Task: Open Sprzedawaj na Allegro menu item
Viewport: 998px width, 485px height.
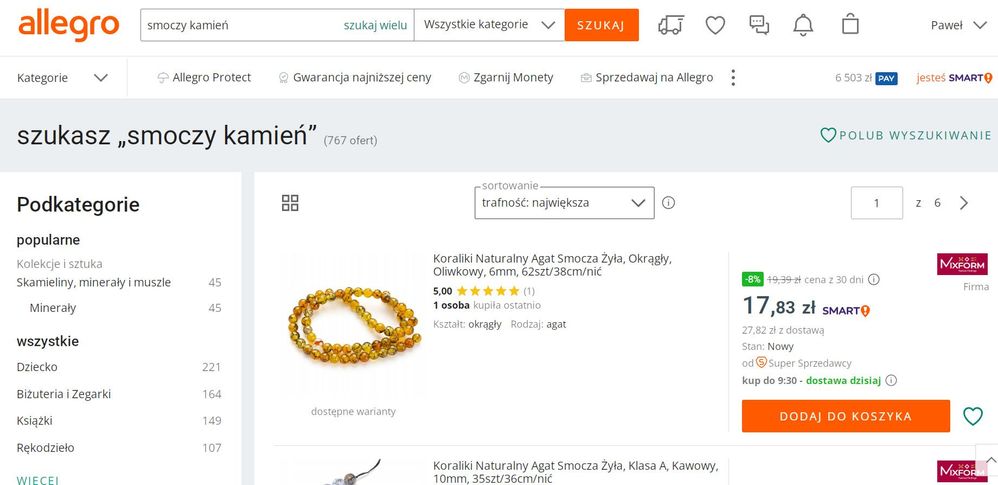Action: 646,78
